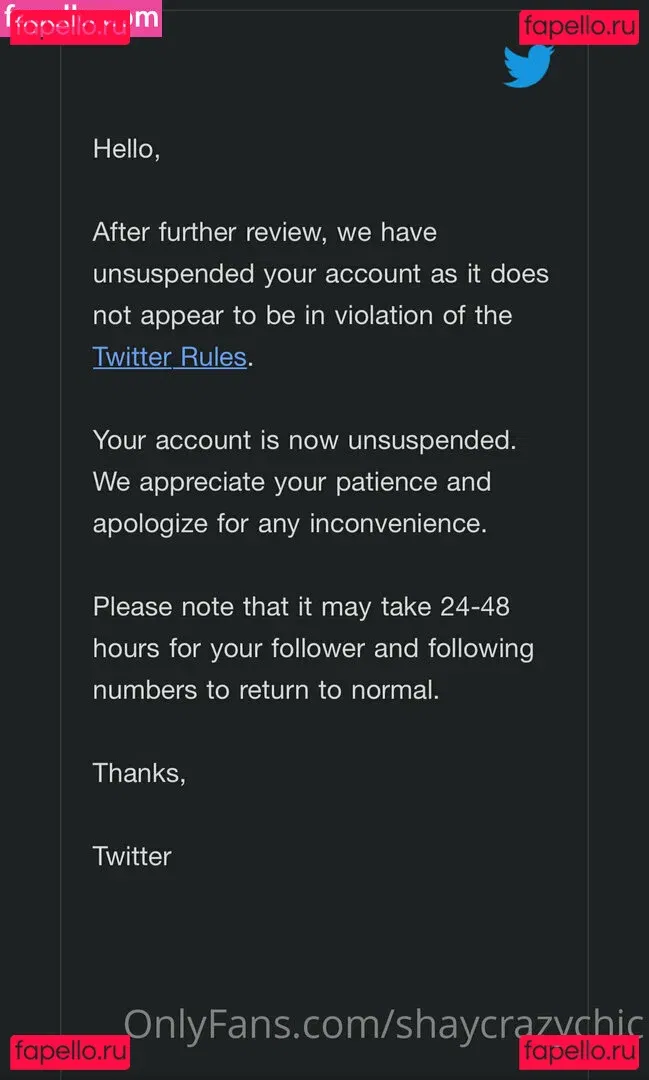Click "apologize for any inconvenience." line
649x1080 pixels.
(x=289, y=523)
